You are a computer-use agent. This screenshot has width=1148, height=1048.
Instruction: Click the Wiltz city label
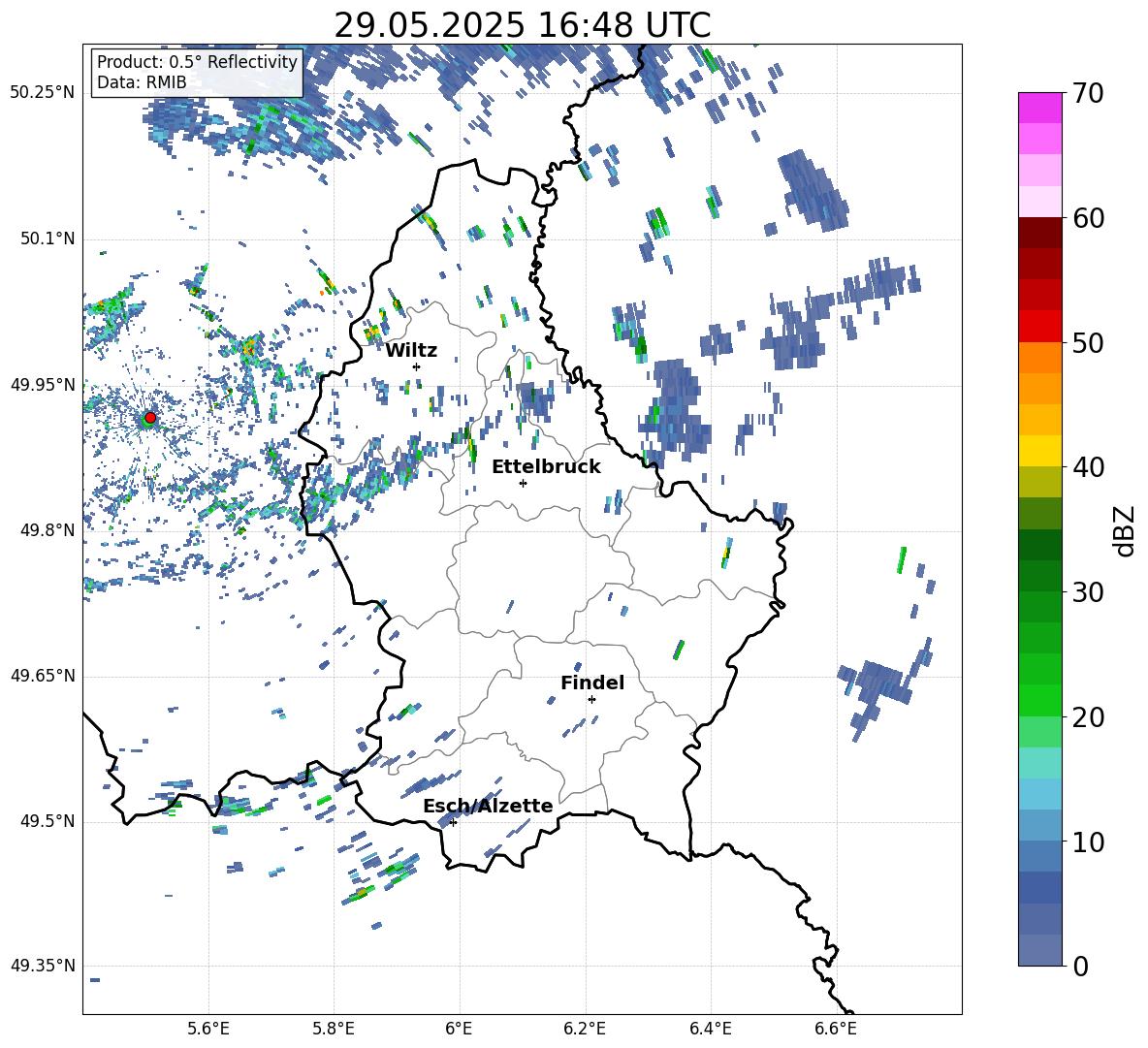[411, 351]
